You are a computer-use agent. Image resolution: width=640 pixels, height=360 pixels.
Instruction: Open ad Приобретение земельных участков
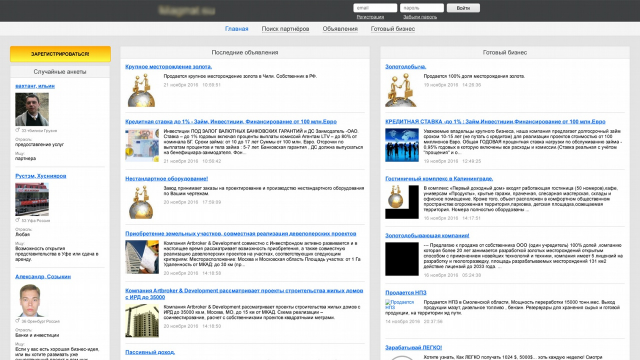(x=241, y=233)
